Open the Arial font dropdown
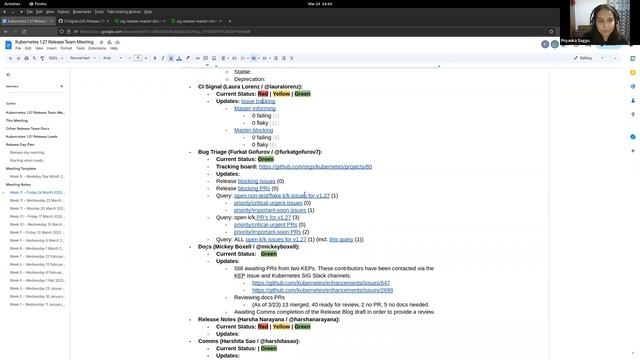This screenshot has width=640, height=360. pos(112,58)
